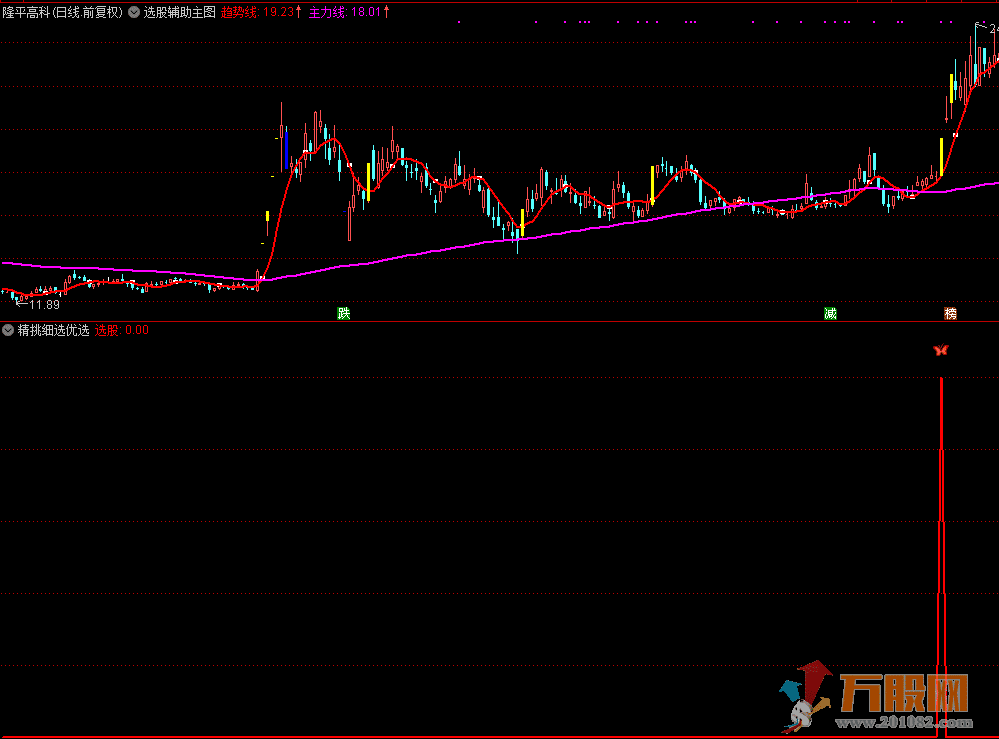Image resolution: width=999 pixels, height=739 pixels.
Task: Click the 万股网 orange text logo
Action: pos(906,692)
